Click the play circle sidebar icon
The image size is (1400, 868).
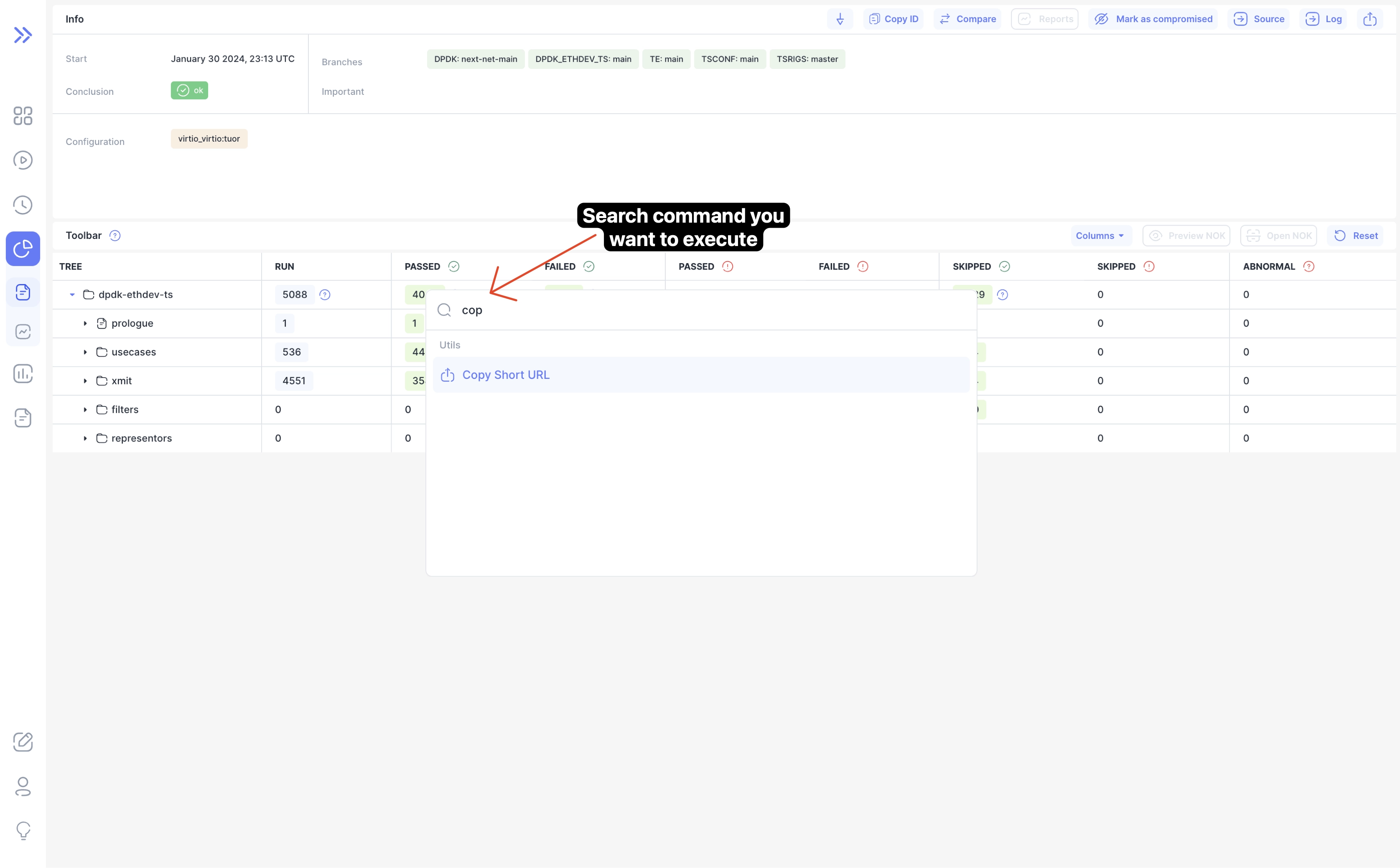(x=23, y=160)
